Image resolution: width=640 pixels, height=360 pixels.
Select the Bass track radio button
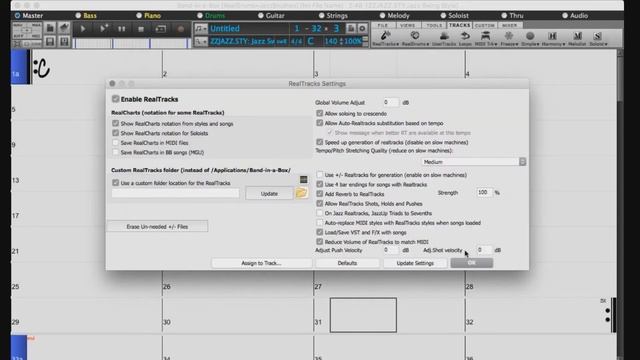(78, 16)
